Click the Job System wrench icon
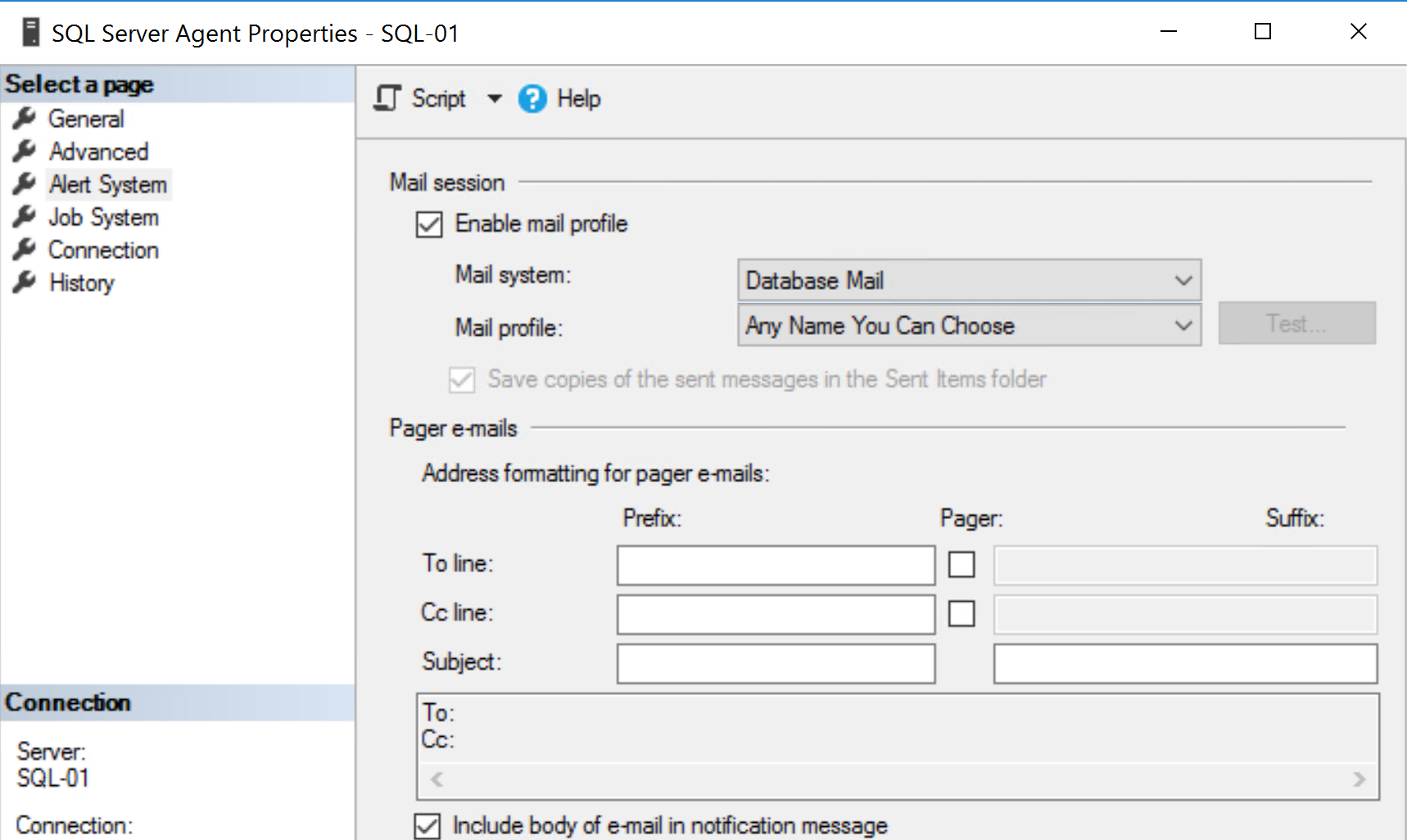 [25, 217]
